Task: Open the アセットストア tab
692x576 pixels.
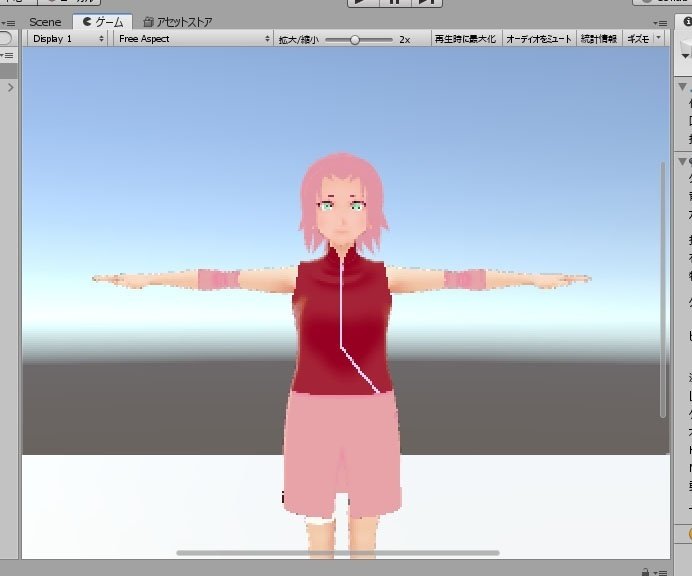Action: tap(177, 22)
